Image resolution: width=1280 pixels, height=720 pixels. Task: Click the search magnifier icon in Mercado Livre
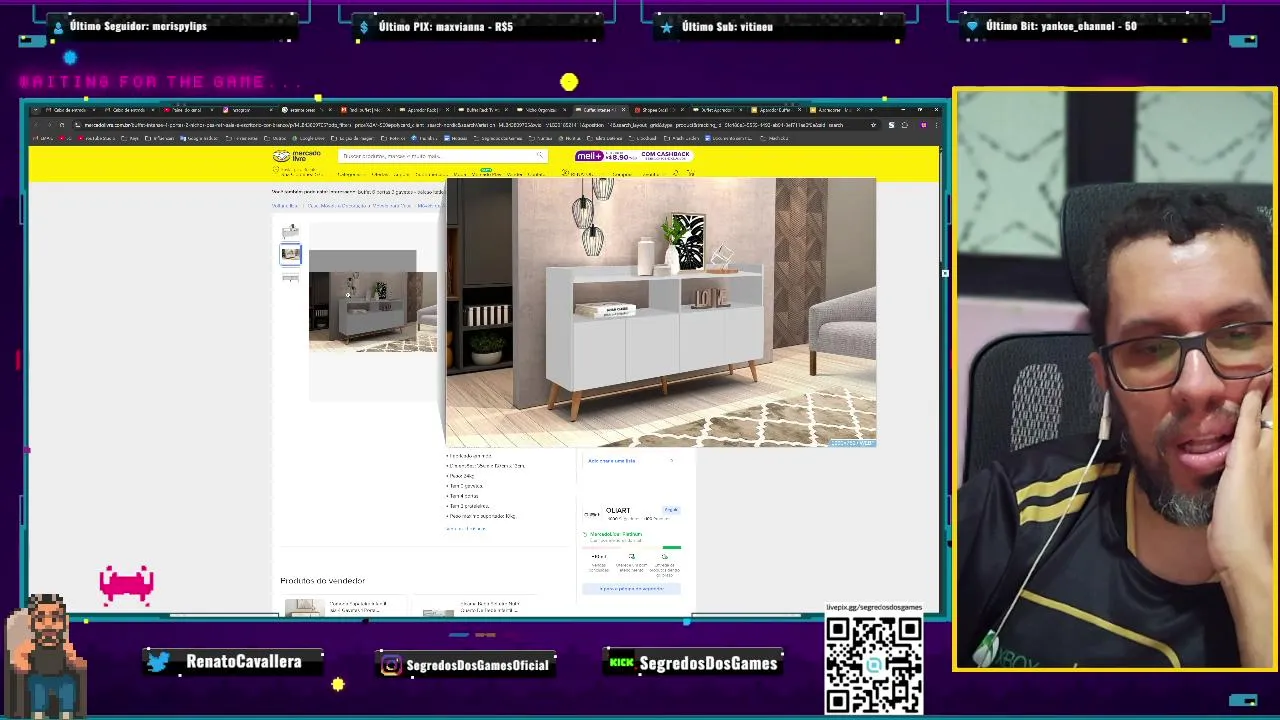click(540, 156)
